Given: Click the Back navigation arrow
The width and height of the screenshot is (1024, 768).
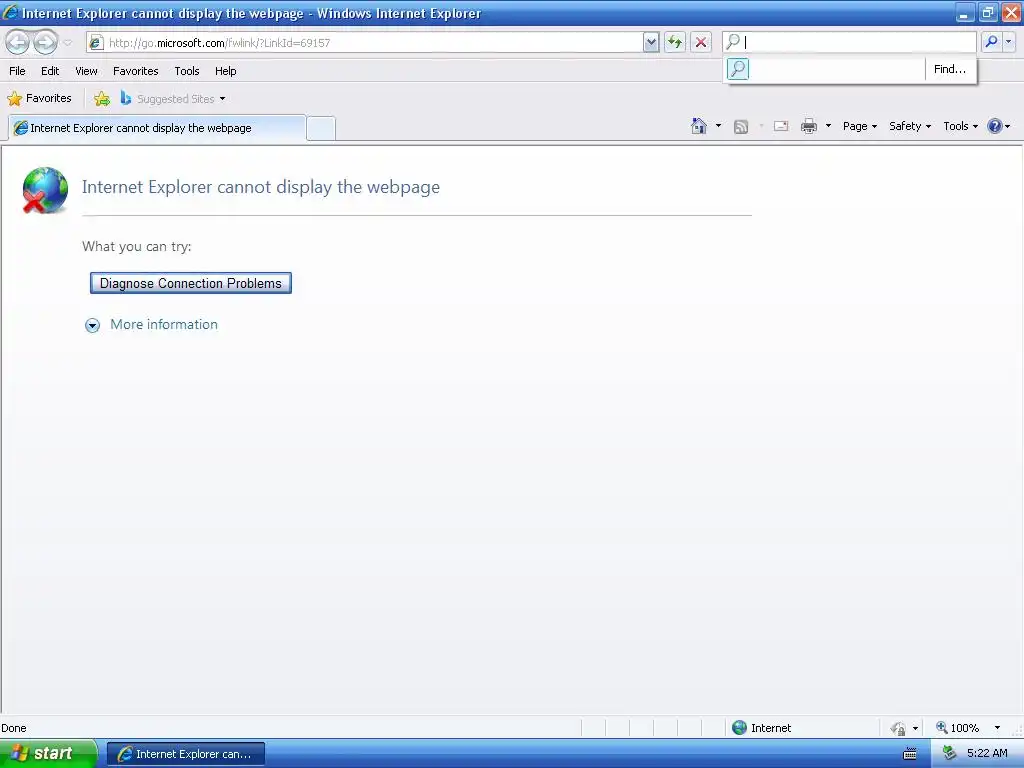Looking at the screenshot, I should (x=18, y=42).
